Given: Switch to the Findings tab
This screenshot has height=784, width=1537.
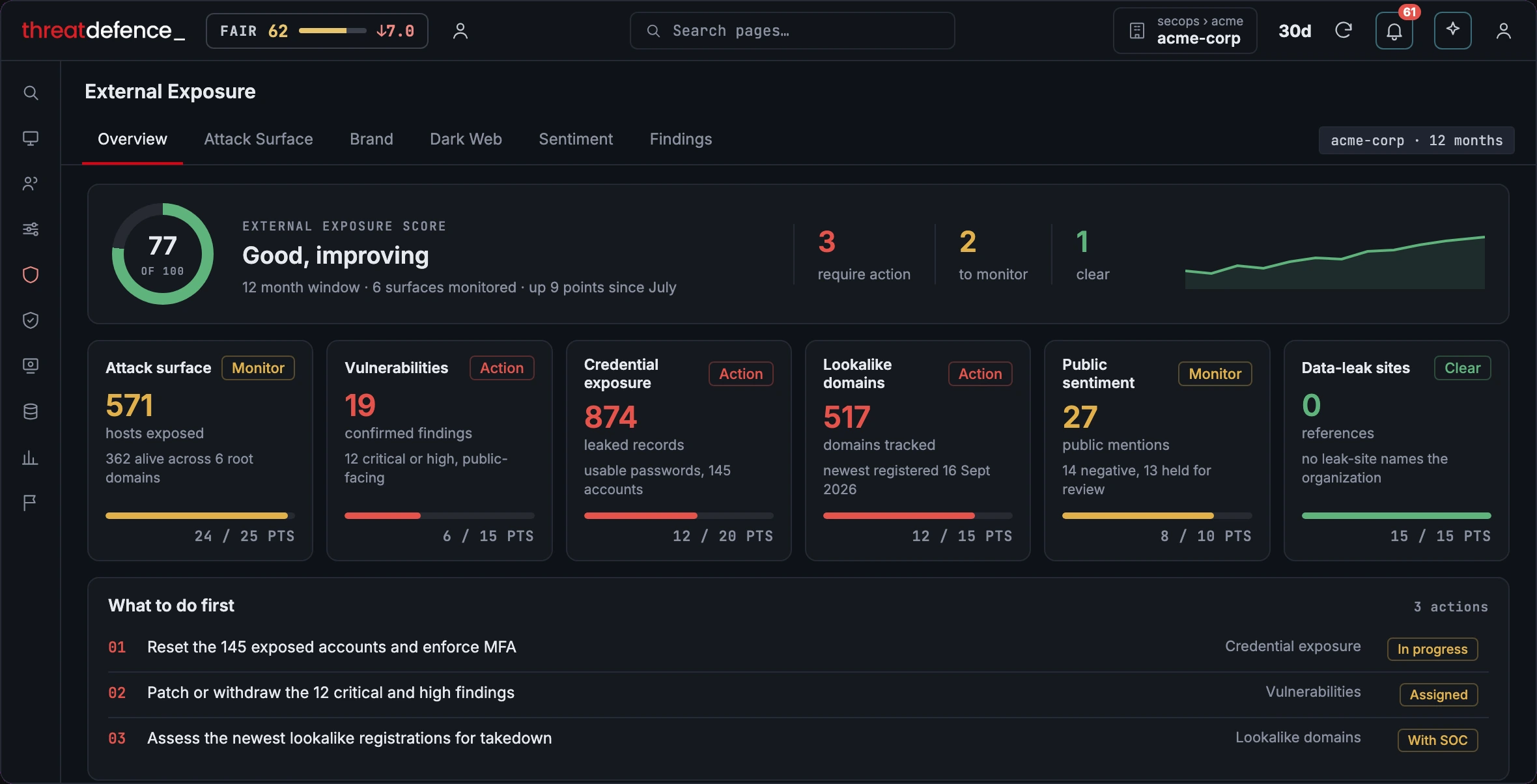Looking at the screenshot, I should tap(681, 139).
